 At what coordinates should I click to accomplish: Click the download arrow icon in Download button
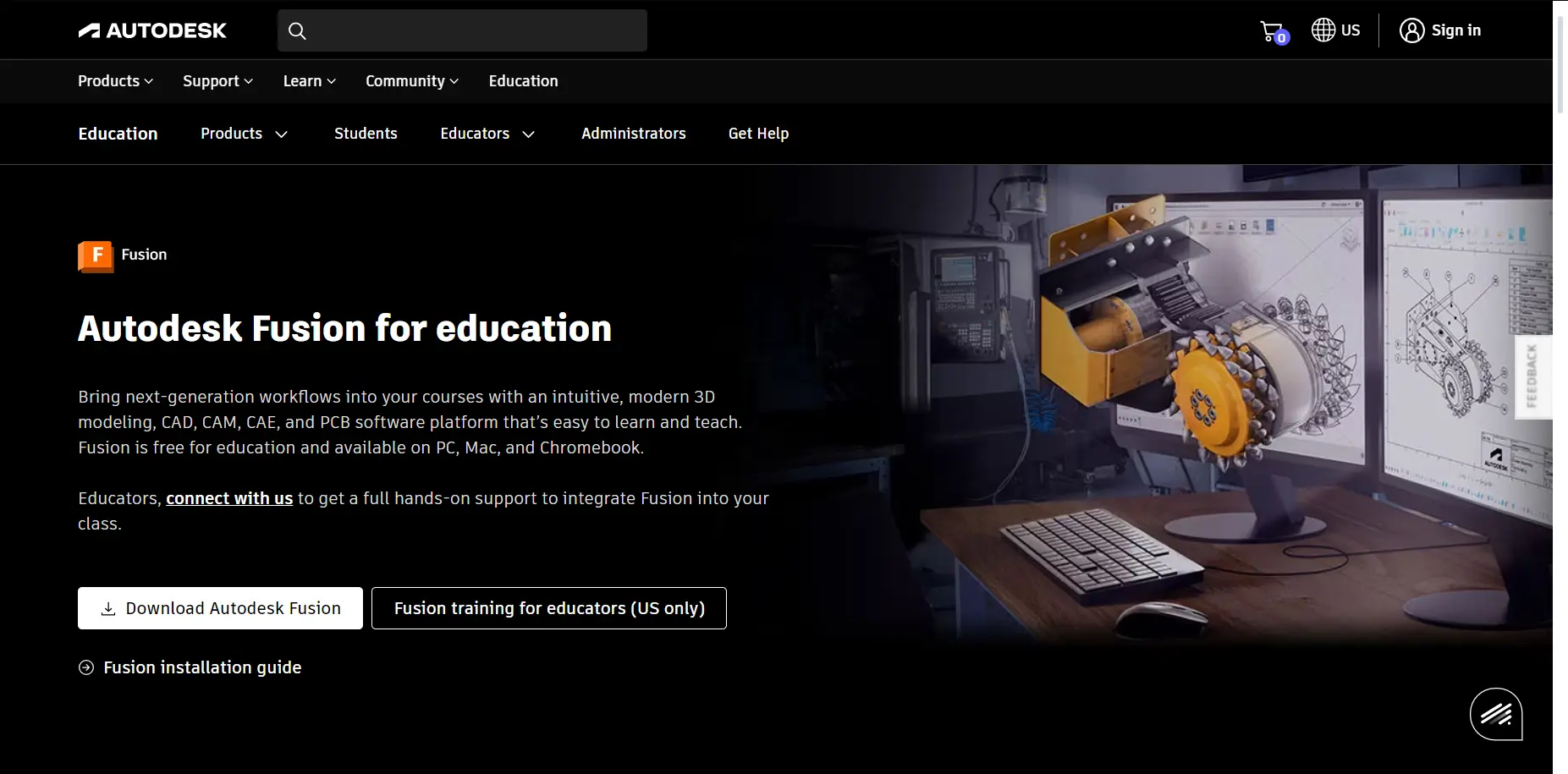coord(107,607)
